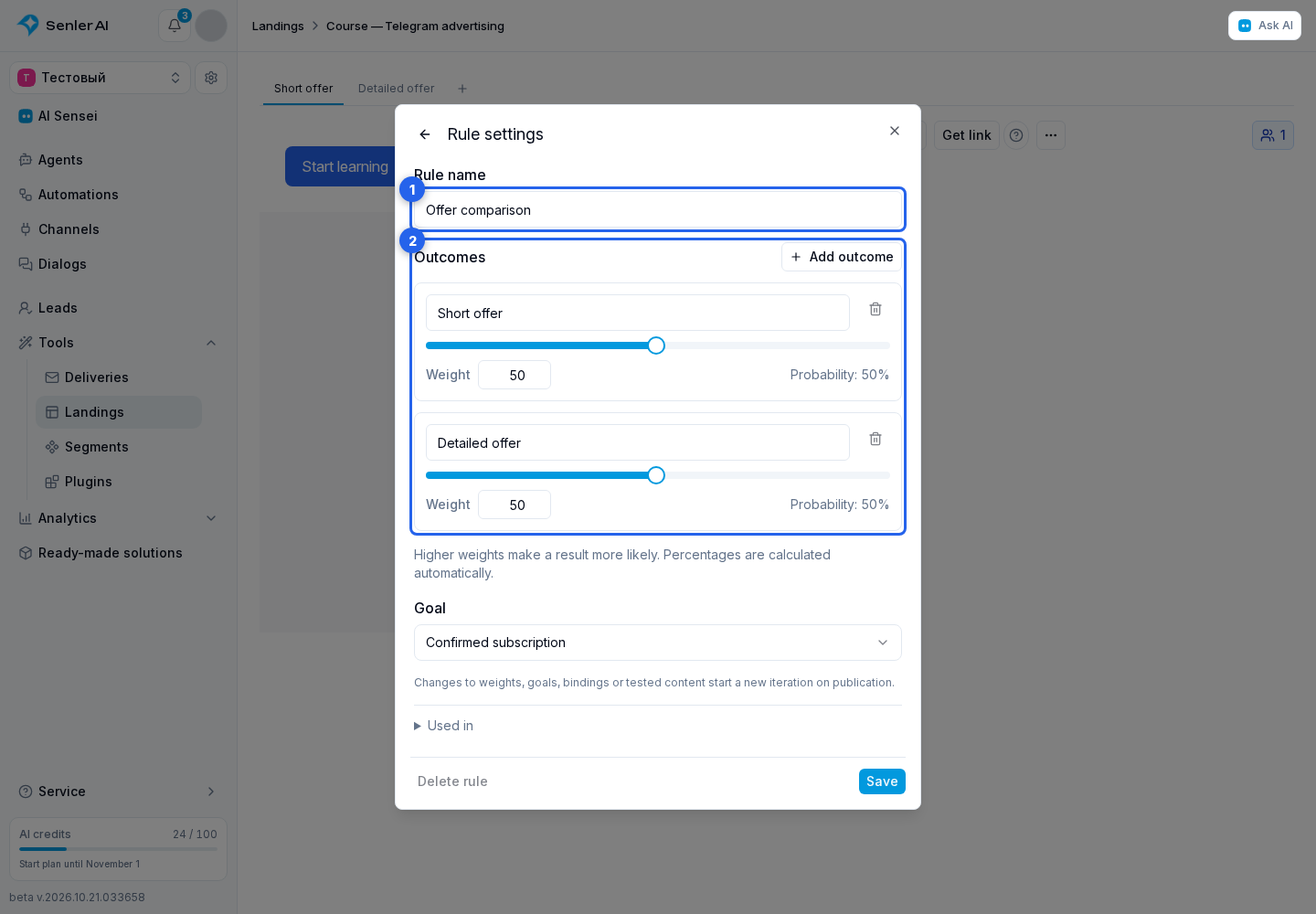Open the user avatar menu

tap(211, 26)
